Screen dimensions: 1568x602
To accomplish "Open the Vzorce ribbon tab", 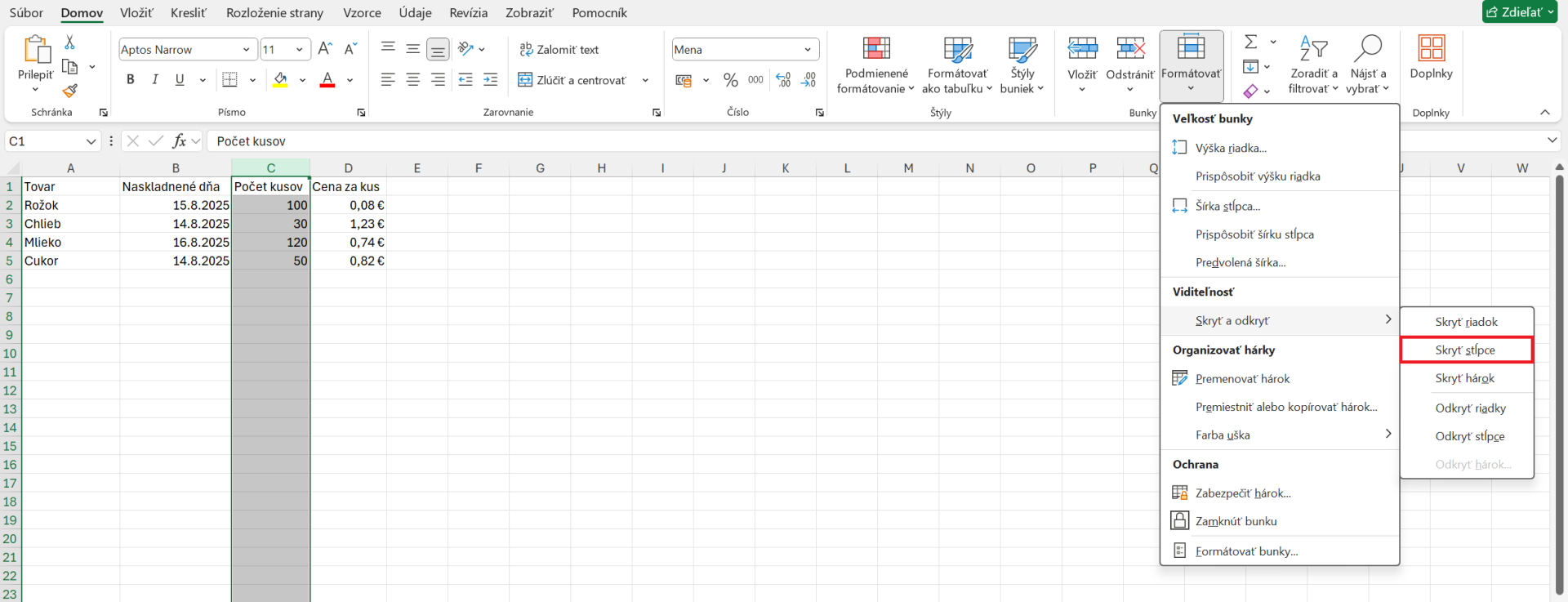I will 362,13.
